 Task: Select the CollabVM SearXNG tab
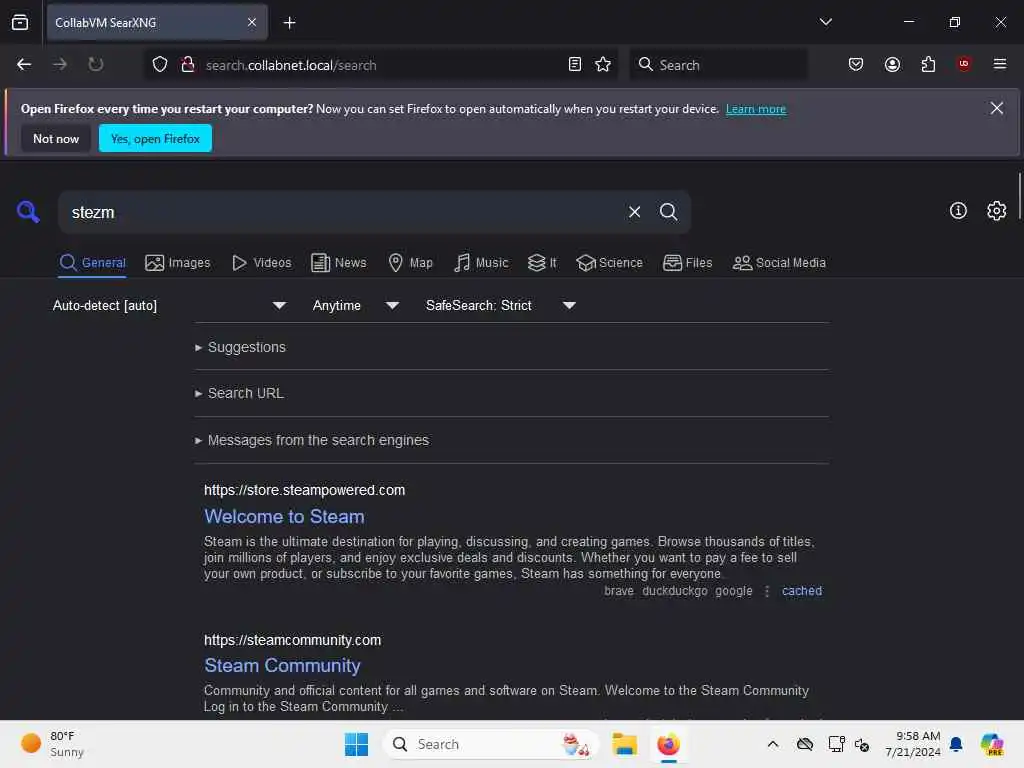[x=157, y=23]
